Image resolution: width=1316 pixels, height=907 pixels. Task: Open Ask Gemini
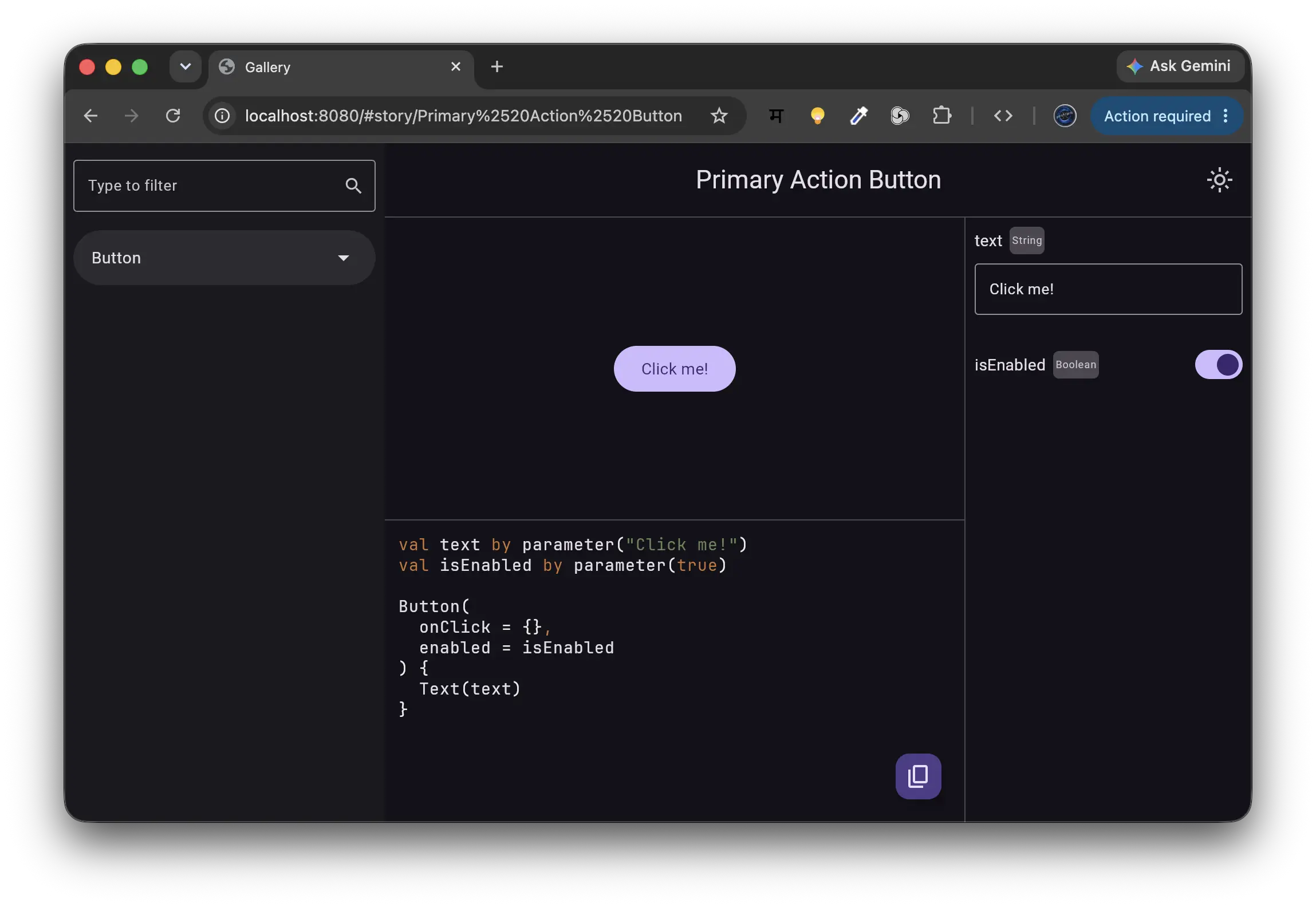click(x=1180, y=66)
